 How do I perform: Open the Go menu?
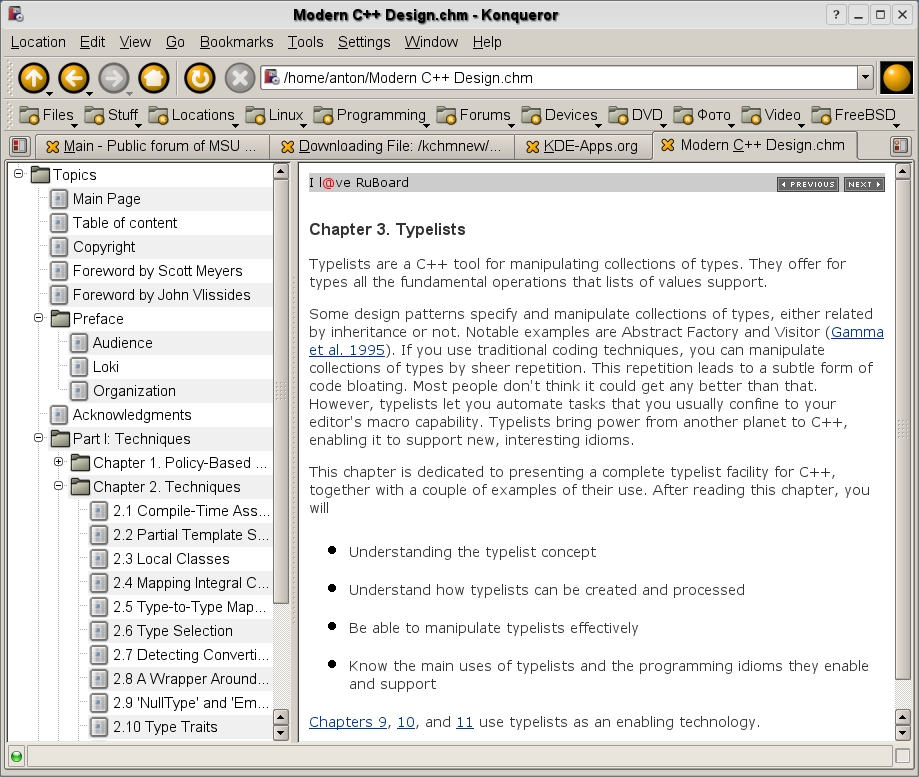(175, 42)
